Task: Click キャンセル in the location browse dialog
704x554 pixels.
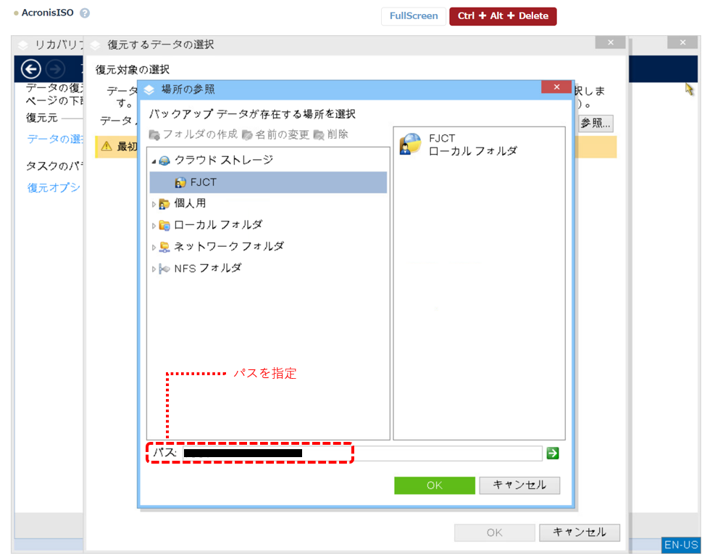Action: (519, 485)
